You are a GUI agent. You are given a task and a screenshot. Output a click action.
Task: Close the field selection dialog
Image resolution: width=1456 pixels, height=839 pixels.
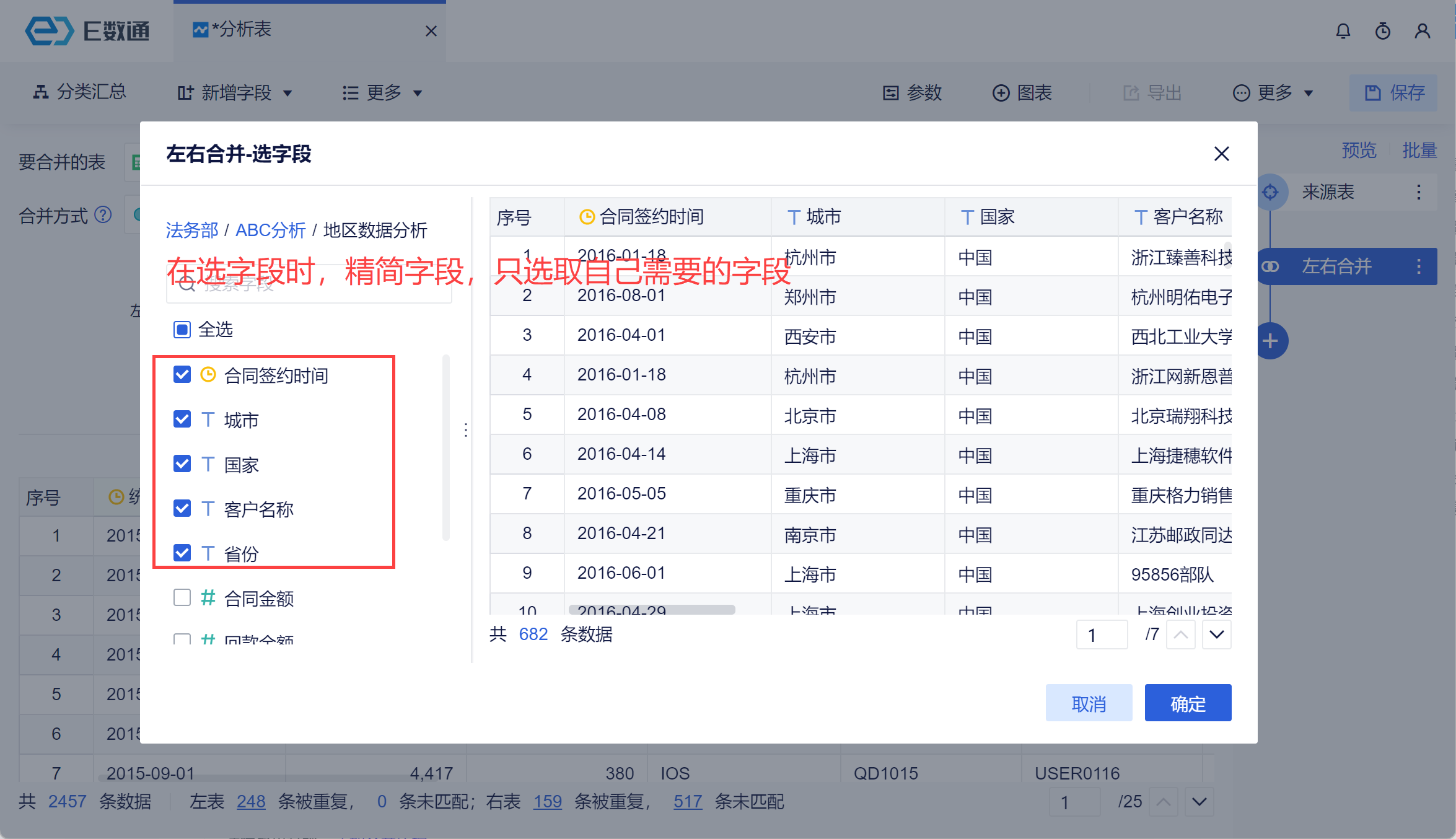(x=1221, y=154)
